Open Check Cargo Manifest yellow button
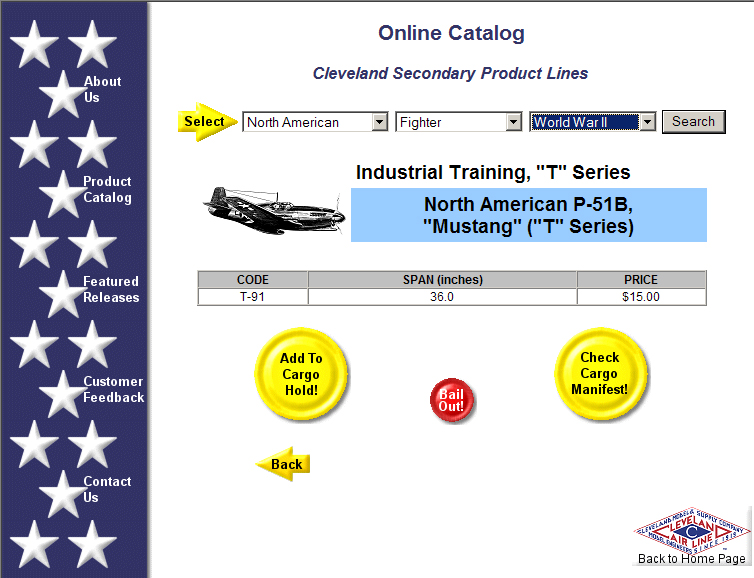Screen dimensions: 754x578 [600, 373]
